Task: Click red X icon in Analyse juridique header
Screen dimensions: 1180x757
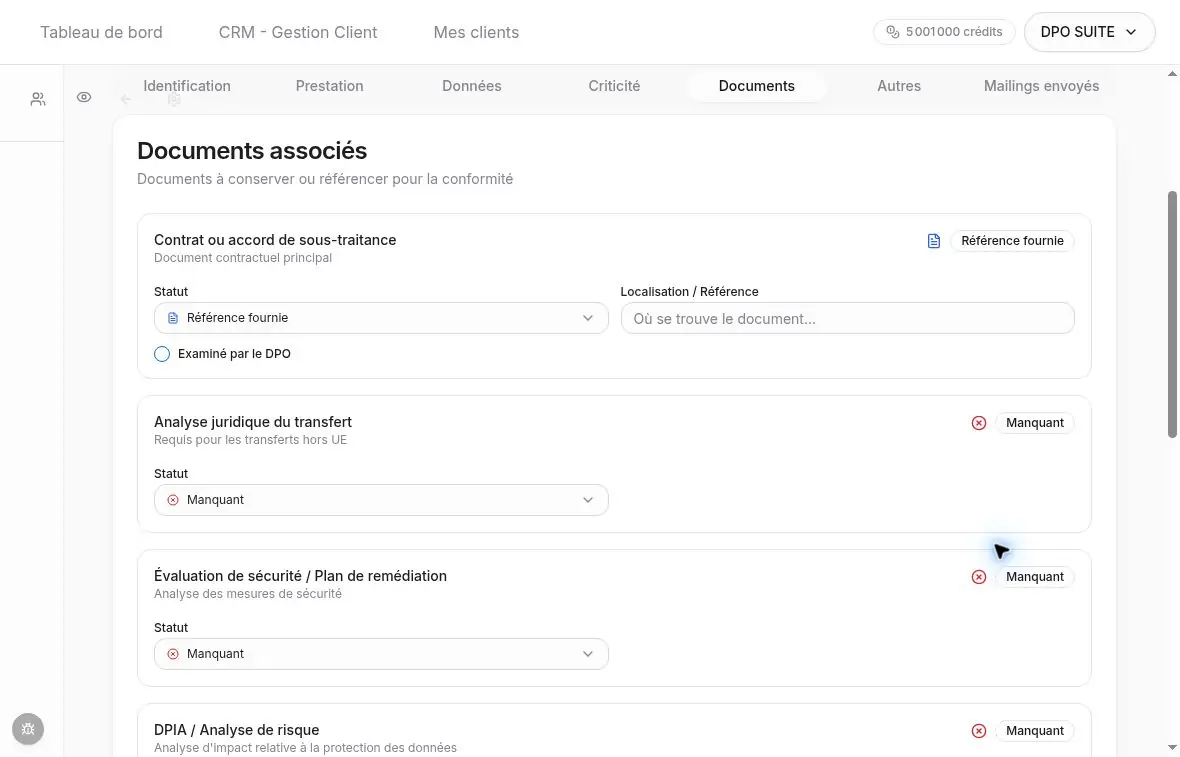Action: click(978, 423)
